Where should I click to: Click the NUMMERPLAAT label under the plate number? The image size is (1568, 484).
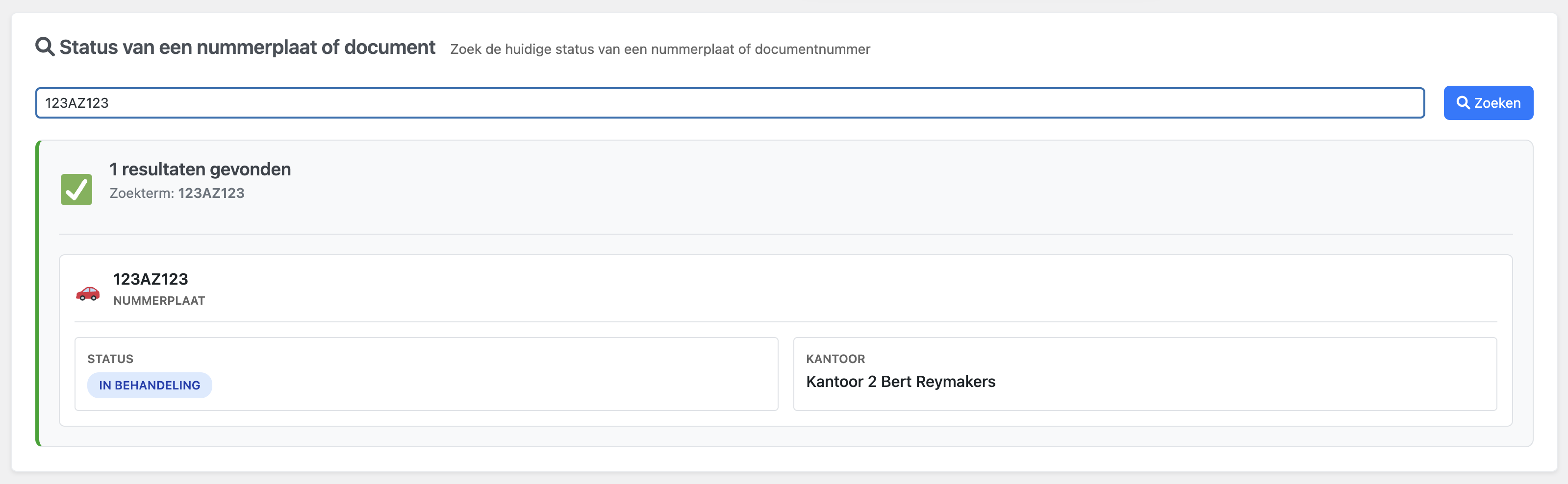pos(159,300)
